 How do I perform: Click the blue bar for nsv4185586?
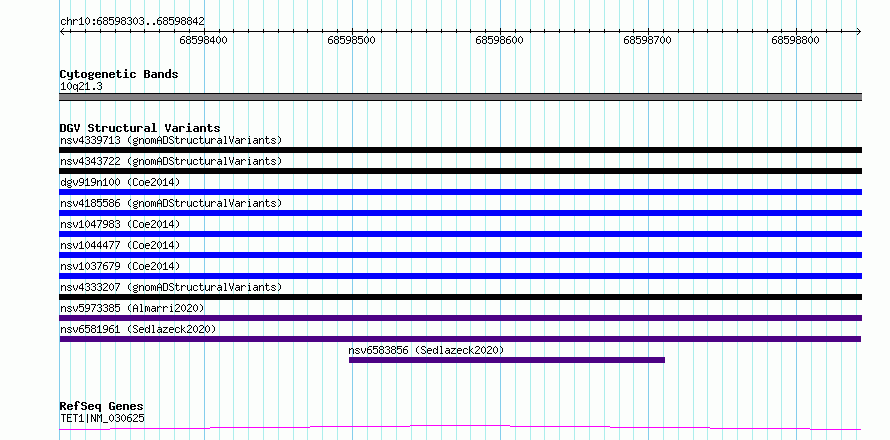tap(460, 213)
